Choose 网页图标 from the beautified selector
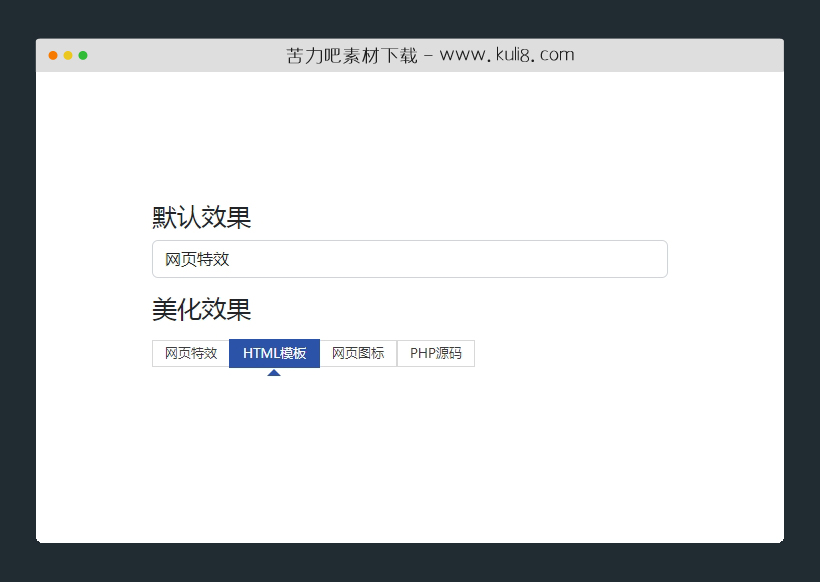Screen dimensions: 820x582 coord(358,353)
